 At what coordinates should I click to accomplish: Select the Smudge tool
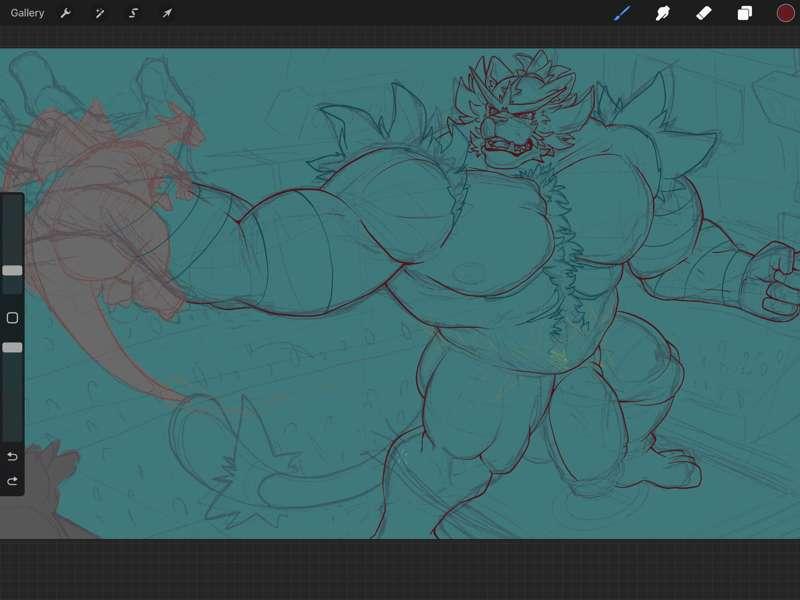[x=663, y=13]
